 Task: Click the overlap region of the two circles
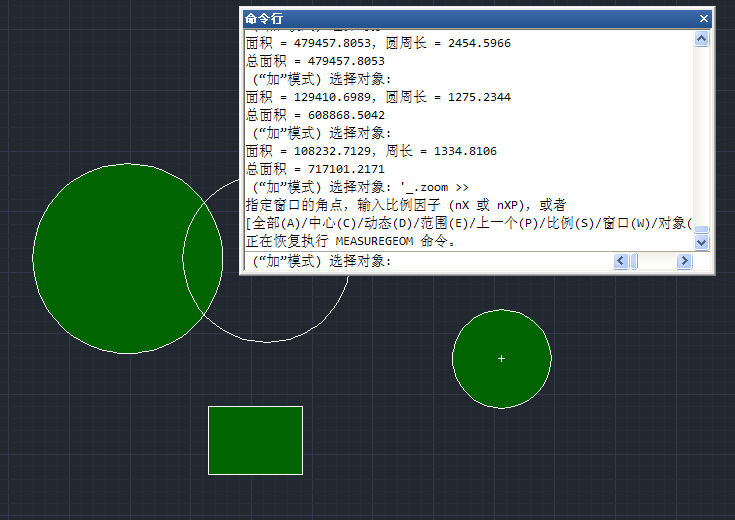pos(203,258)
